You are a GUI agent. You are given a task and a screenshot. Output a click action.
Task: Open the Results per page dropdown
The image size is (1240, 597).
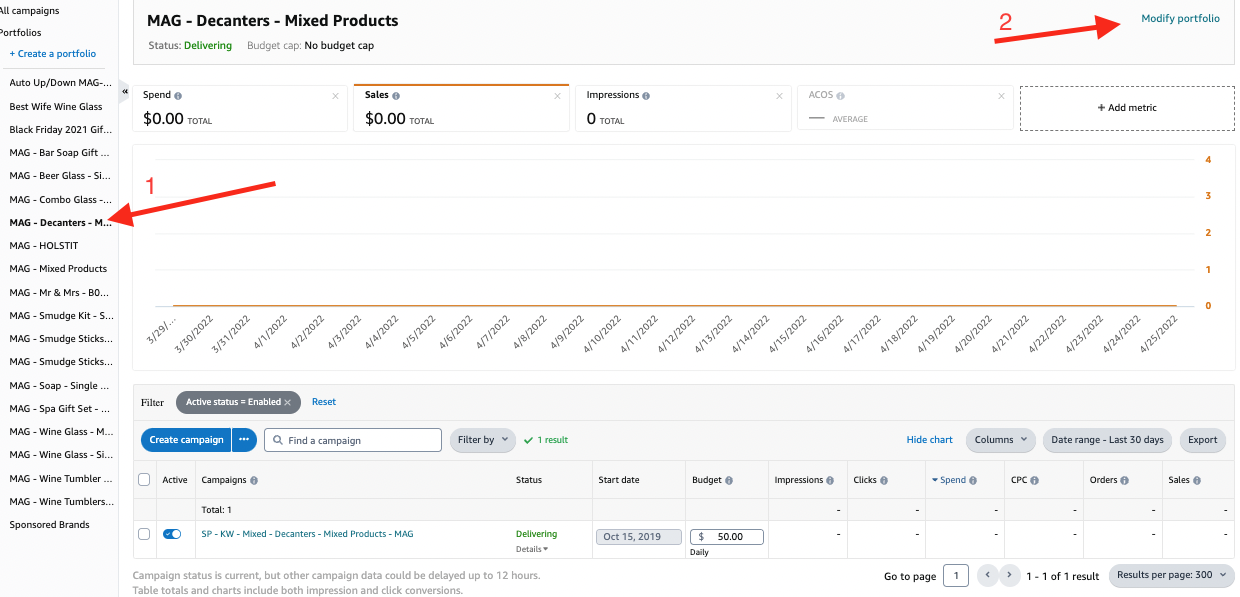point(1172,576)
